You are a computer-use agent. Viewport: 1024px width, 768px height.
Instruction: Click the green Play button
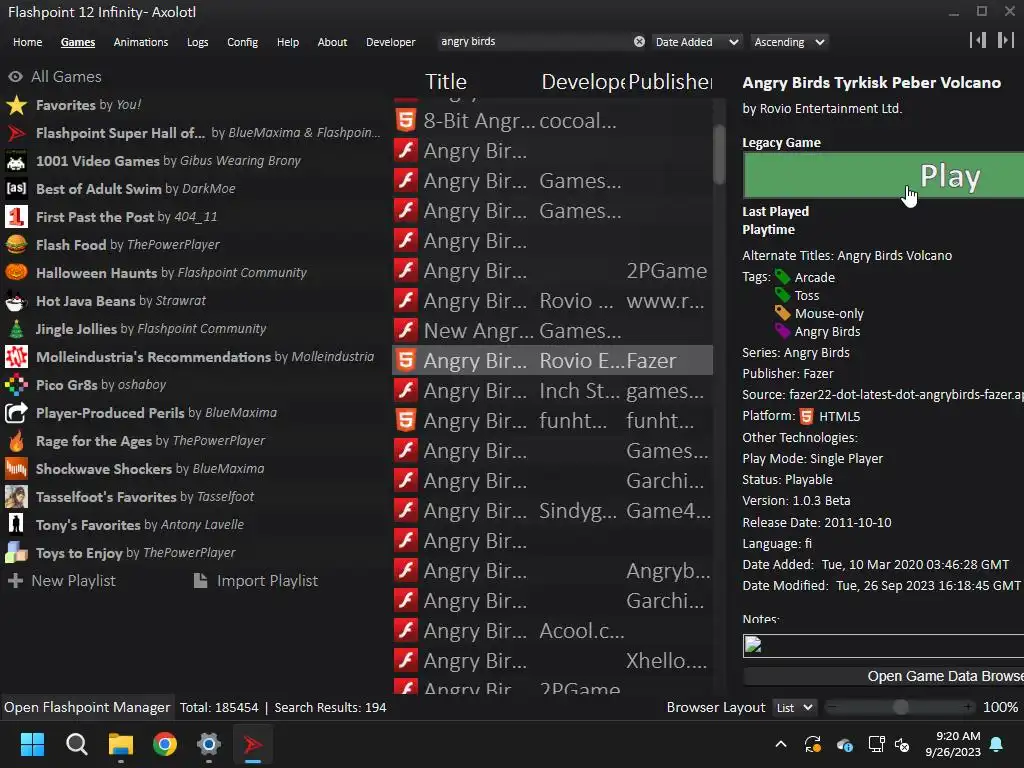point(884,175)
